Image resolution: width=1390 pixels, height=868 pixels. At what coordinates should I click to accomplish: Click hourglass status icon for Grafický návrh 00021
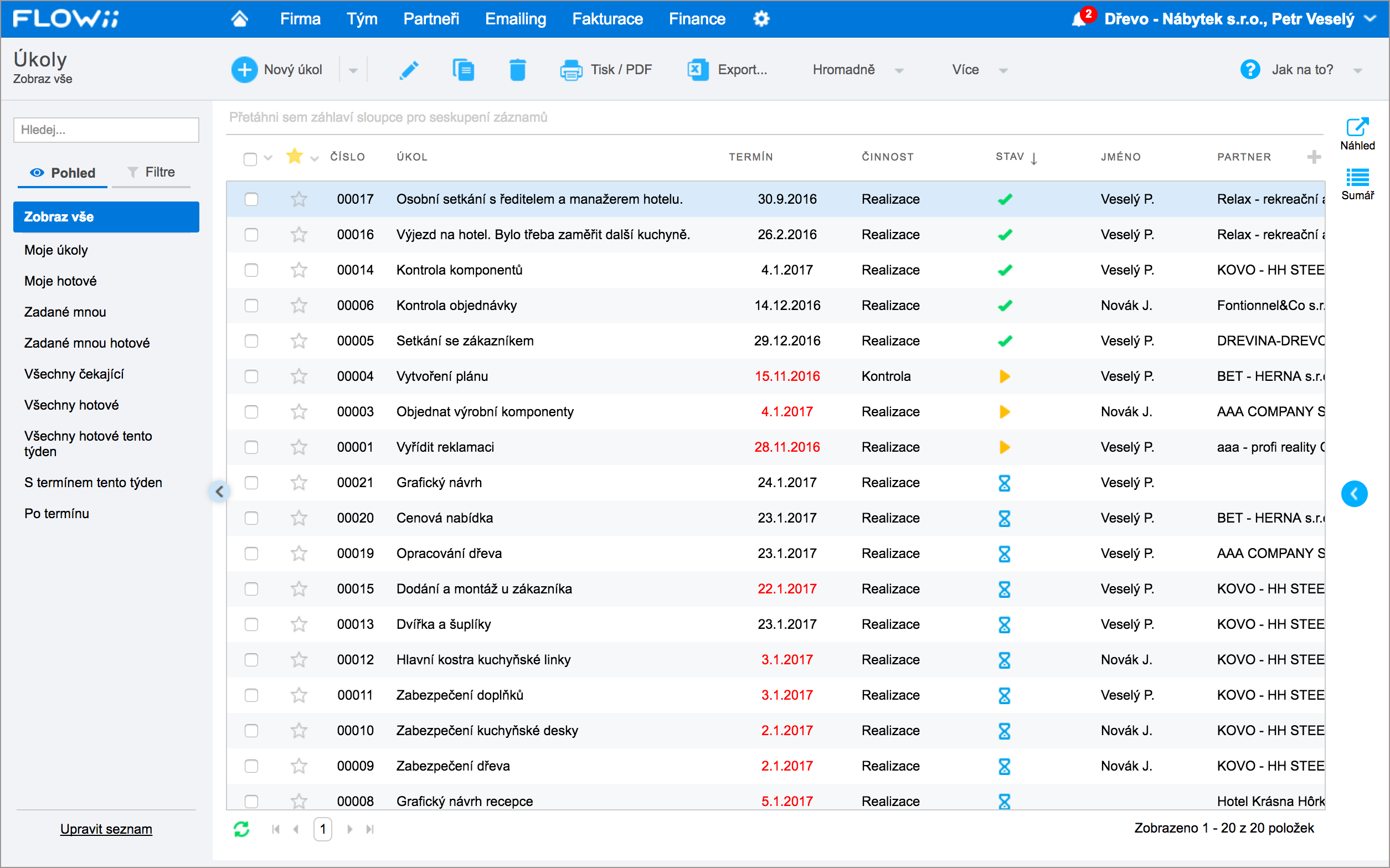click(1004, 483)
